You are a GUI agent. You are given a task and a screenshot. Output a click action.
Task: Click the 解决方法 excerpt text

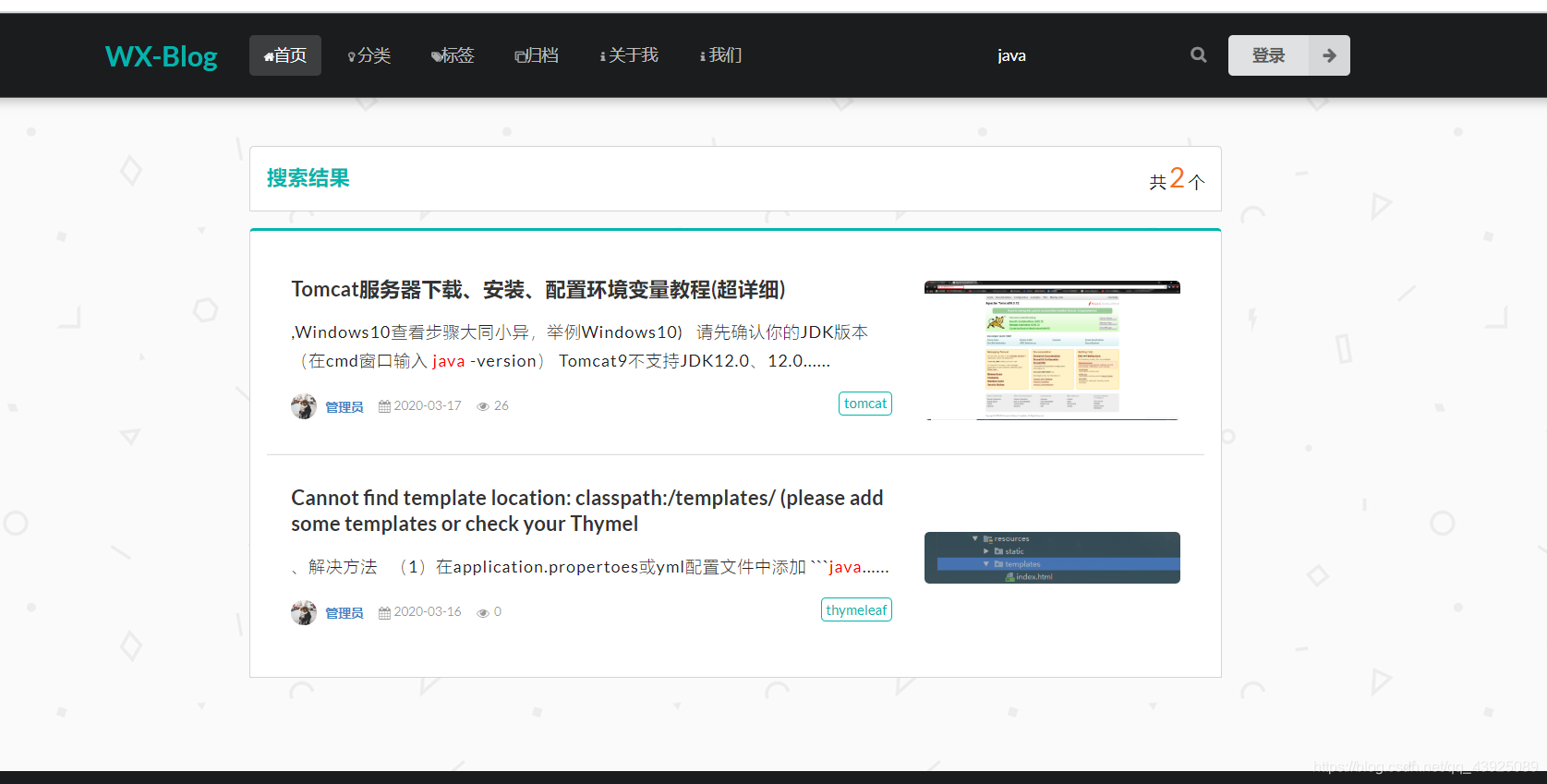[589, 567]
